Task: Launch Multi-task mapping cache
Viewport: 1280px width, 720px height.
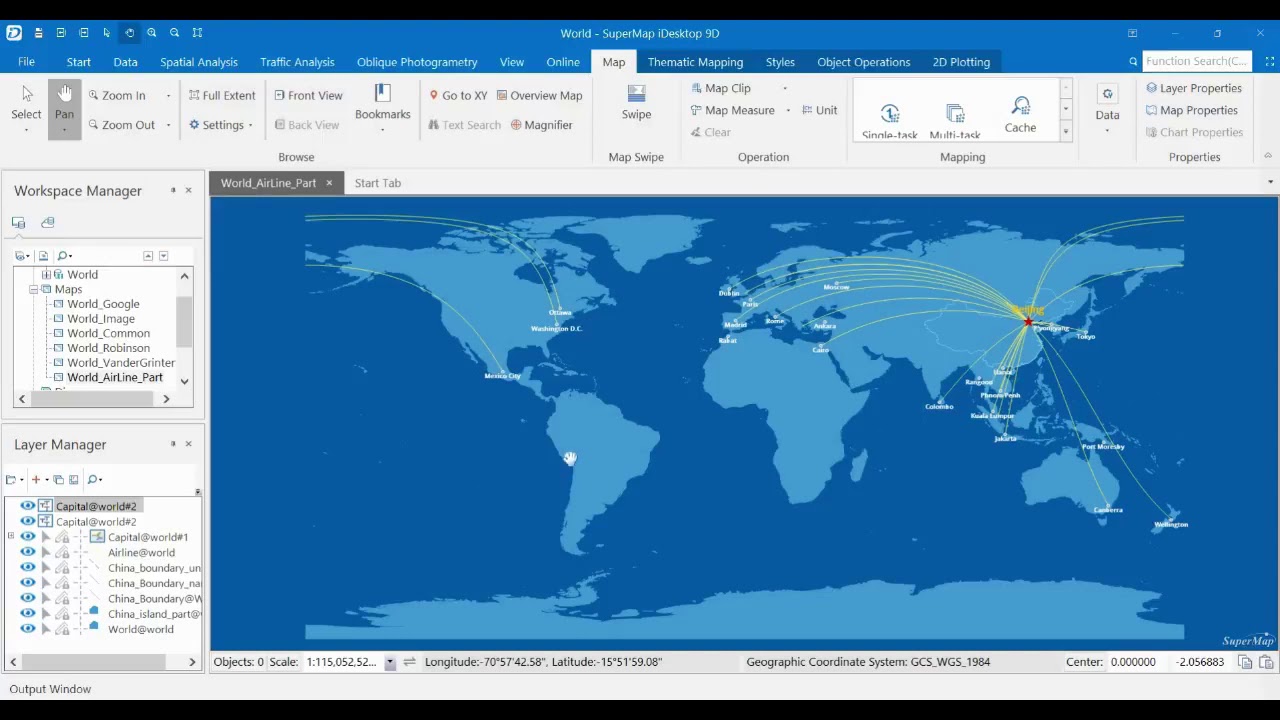Action: (x=955, y=120)
